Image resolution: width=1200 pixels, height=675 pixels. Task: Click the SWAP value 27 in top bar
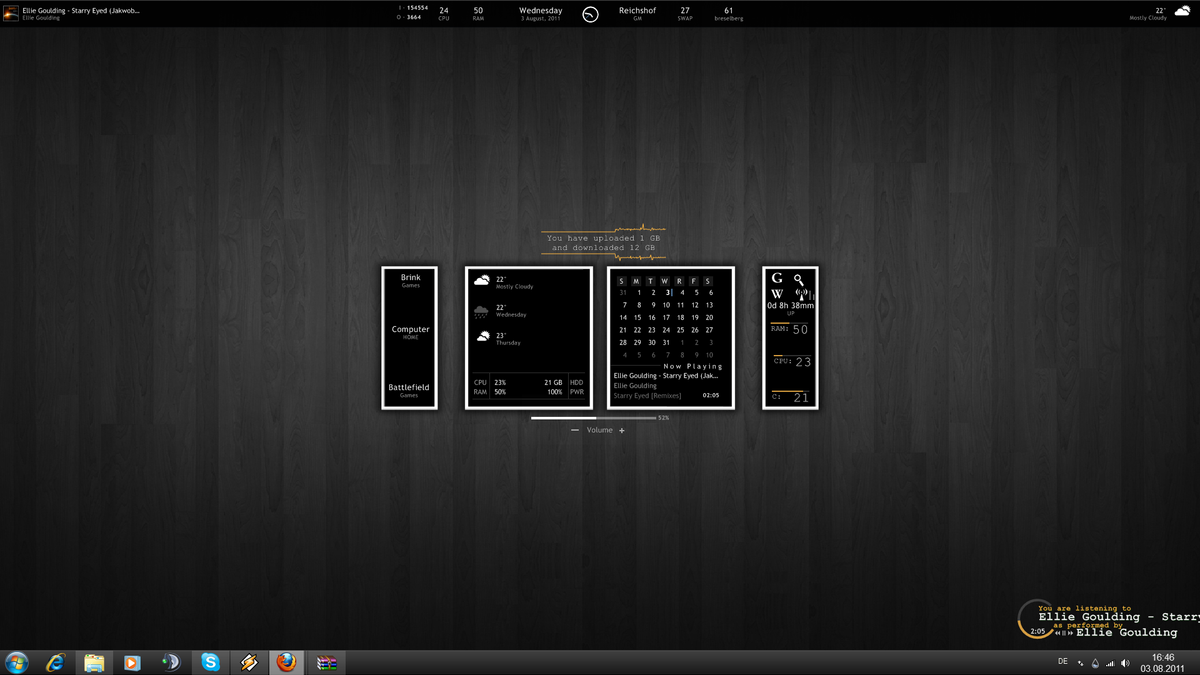[x=685, y=13]
